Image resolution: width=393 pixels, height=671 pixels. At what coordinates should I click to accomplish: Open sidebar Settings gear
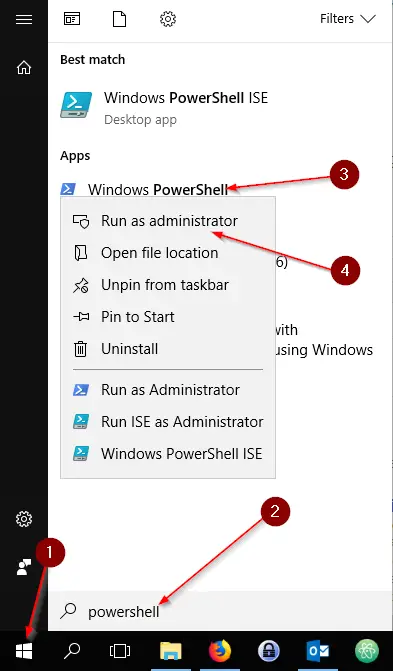click(24, 519)
